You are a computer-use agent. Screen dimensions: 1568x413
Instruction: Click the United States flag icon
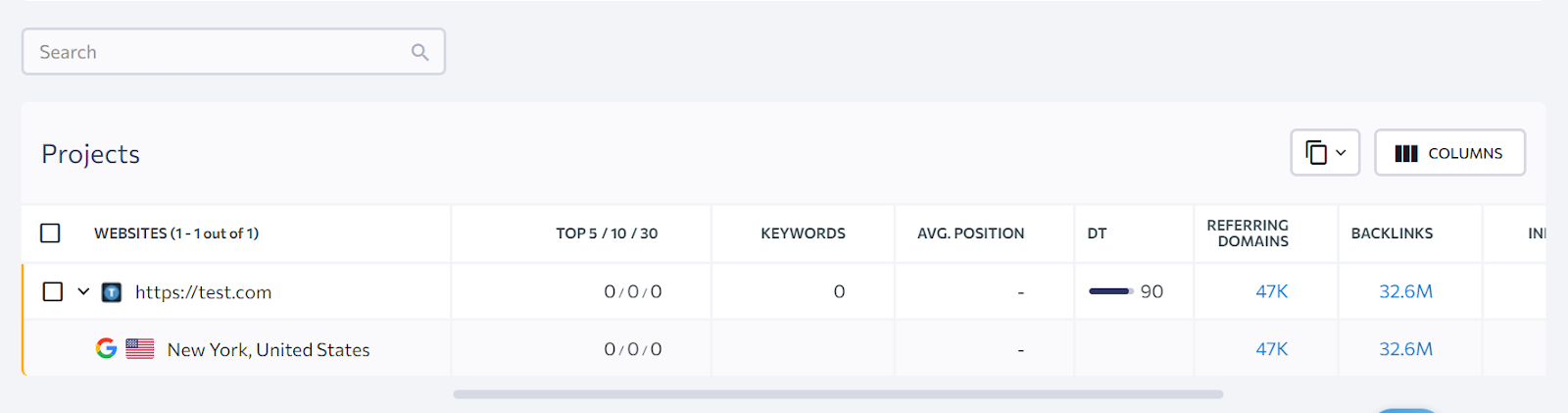140,348
